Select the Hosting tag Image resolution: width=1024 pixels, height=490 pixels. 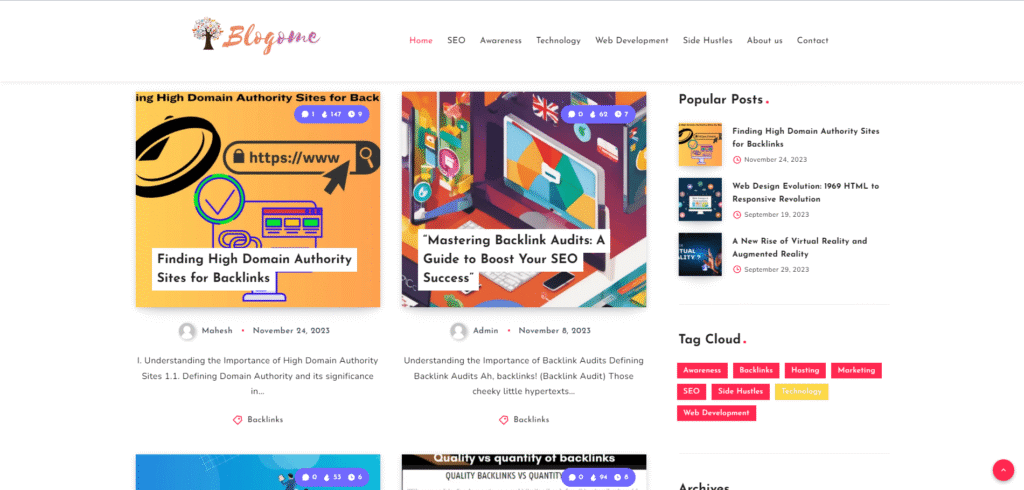805,370
